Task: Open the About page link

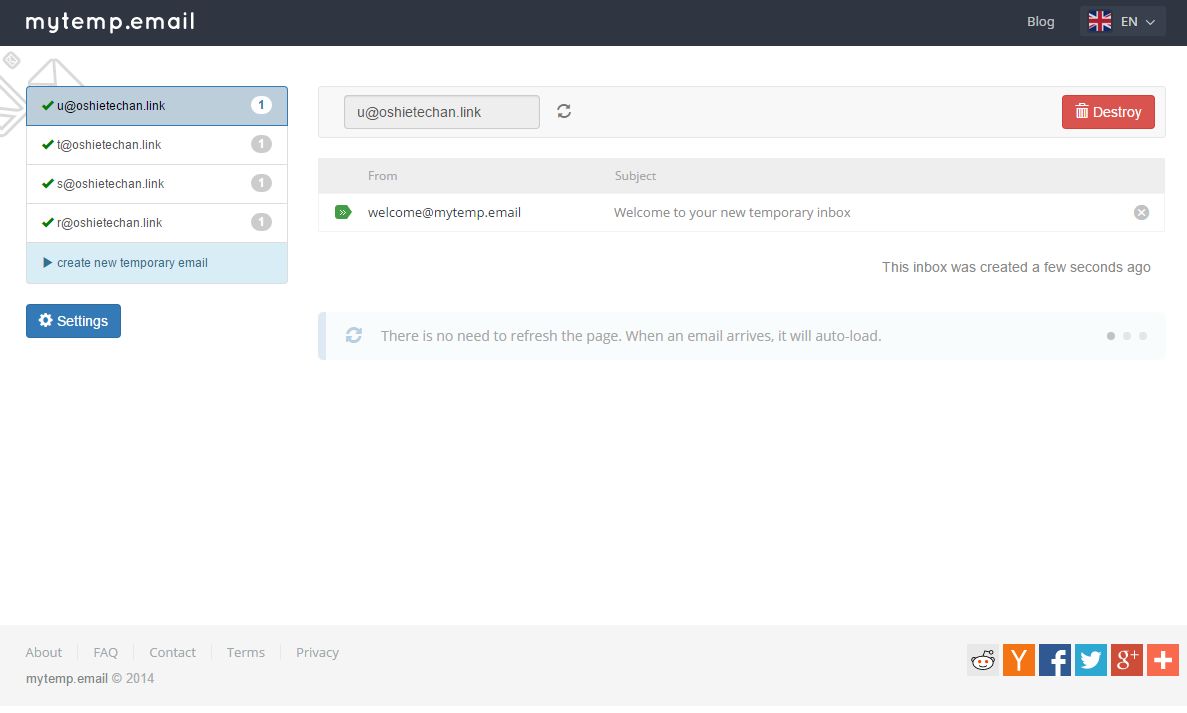Action: tap(44, 652)
